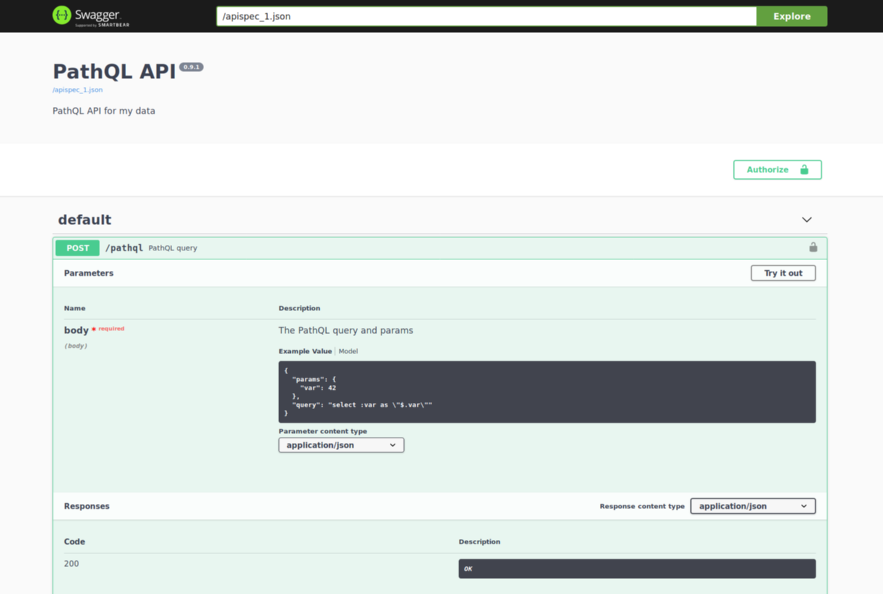
Task: Click the Explore button
Action: tap(791, 16)
